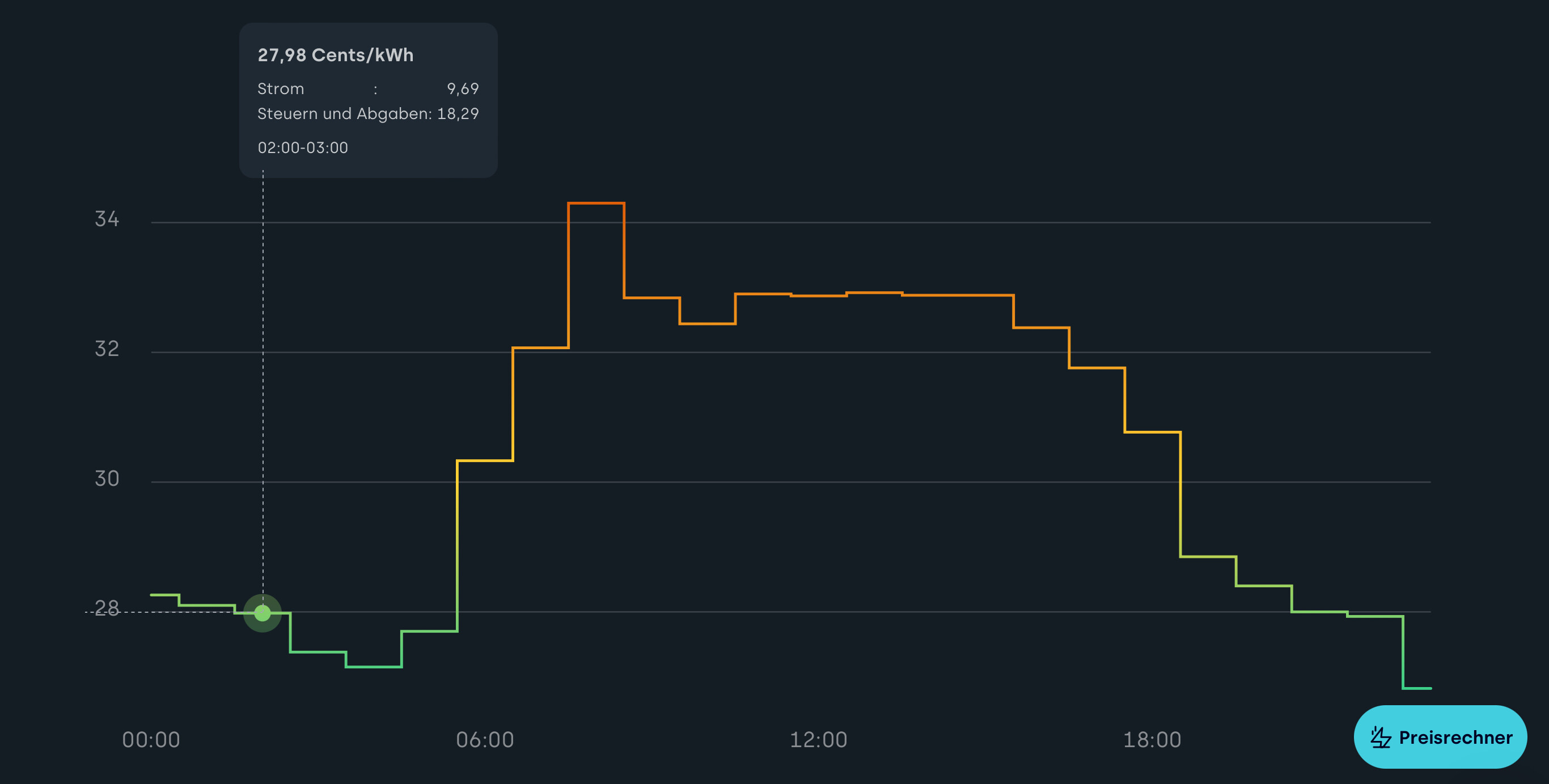Image resolution: width=1549 pixels, height=784 pixels.
Task: Click the "18,29" taxes value
Action: pos(458,113)
